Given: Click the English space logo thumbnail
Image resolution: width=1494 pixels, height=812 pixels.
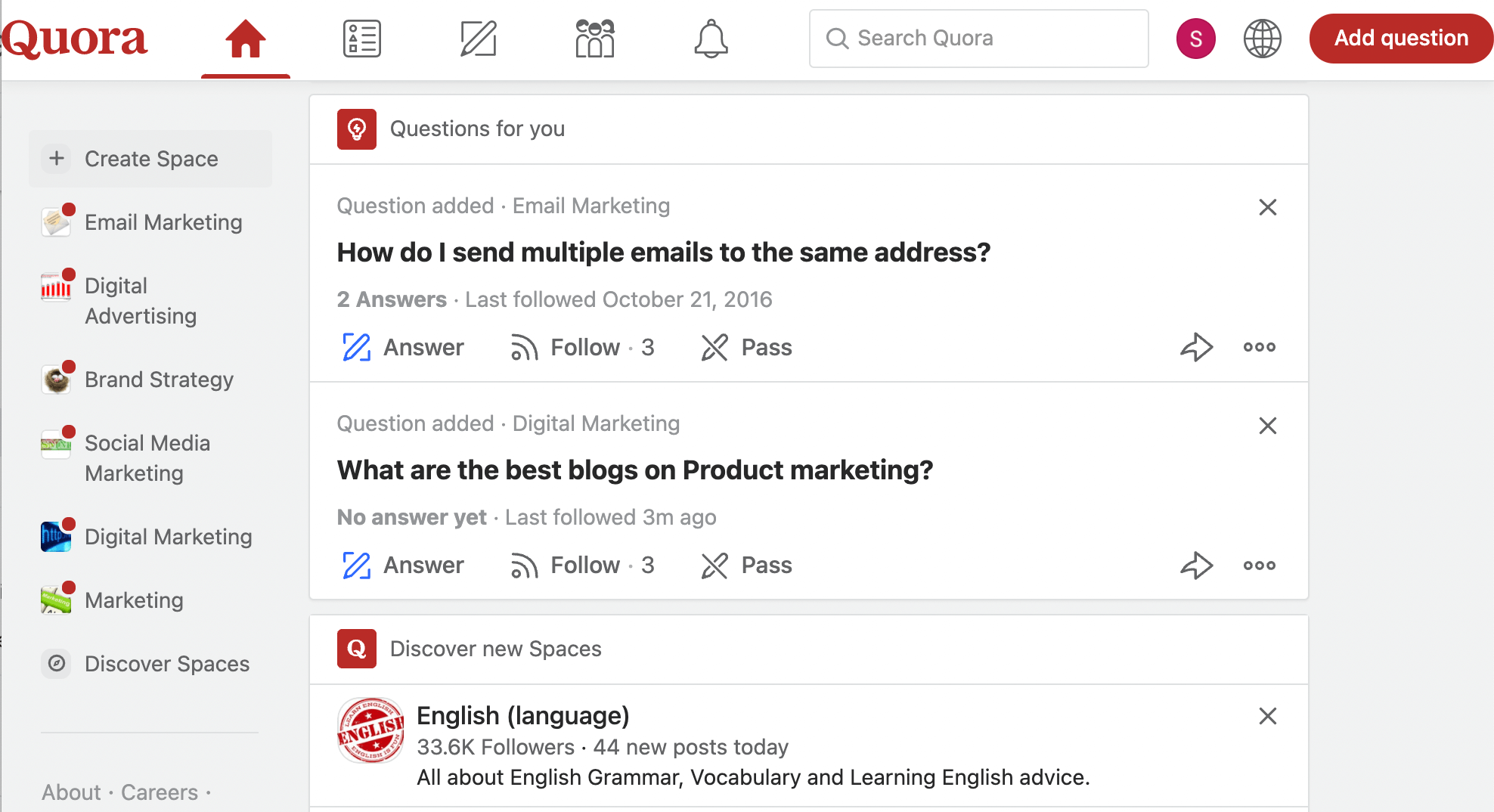Looking at the screenshot, I should click(370, 730).
